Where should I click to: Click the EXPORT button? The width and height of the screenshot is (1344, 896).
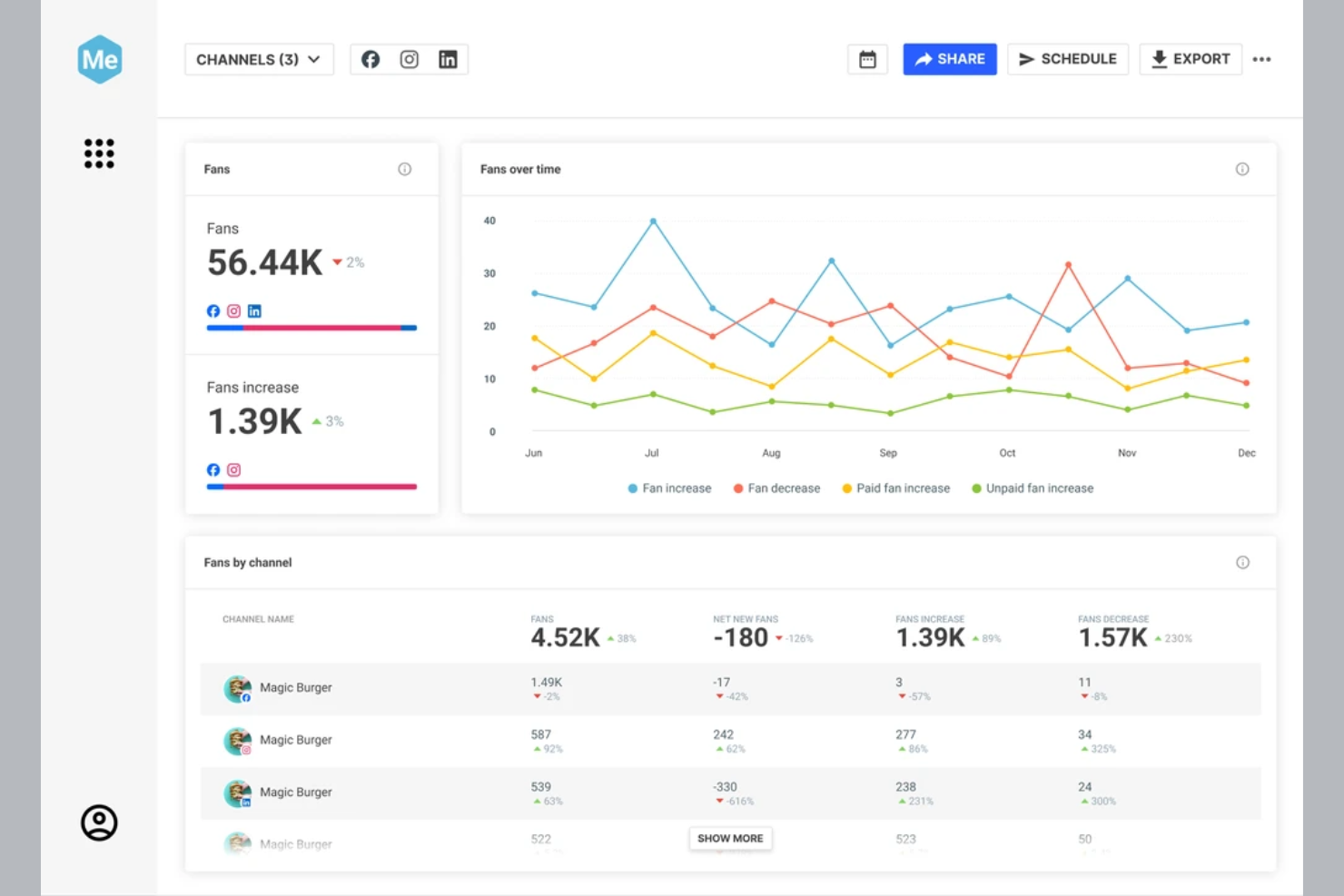click(1191, 59)
